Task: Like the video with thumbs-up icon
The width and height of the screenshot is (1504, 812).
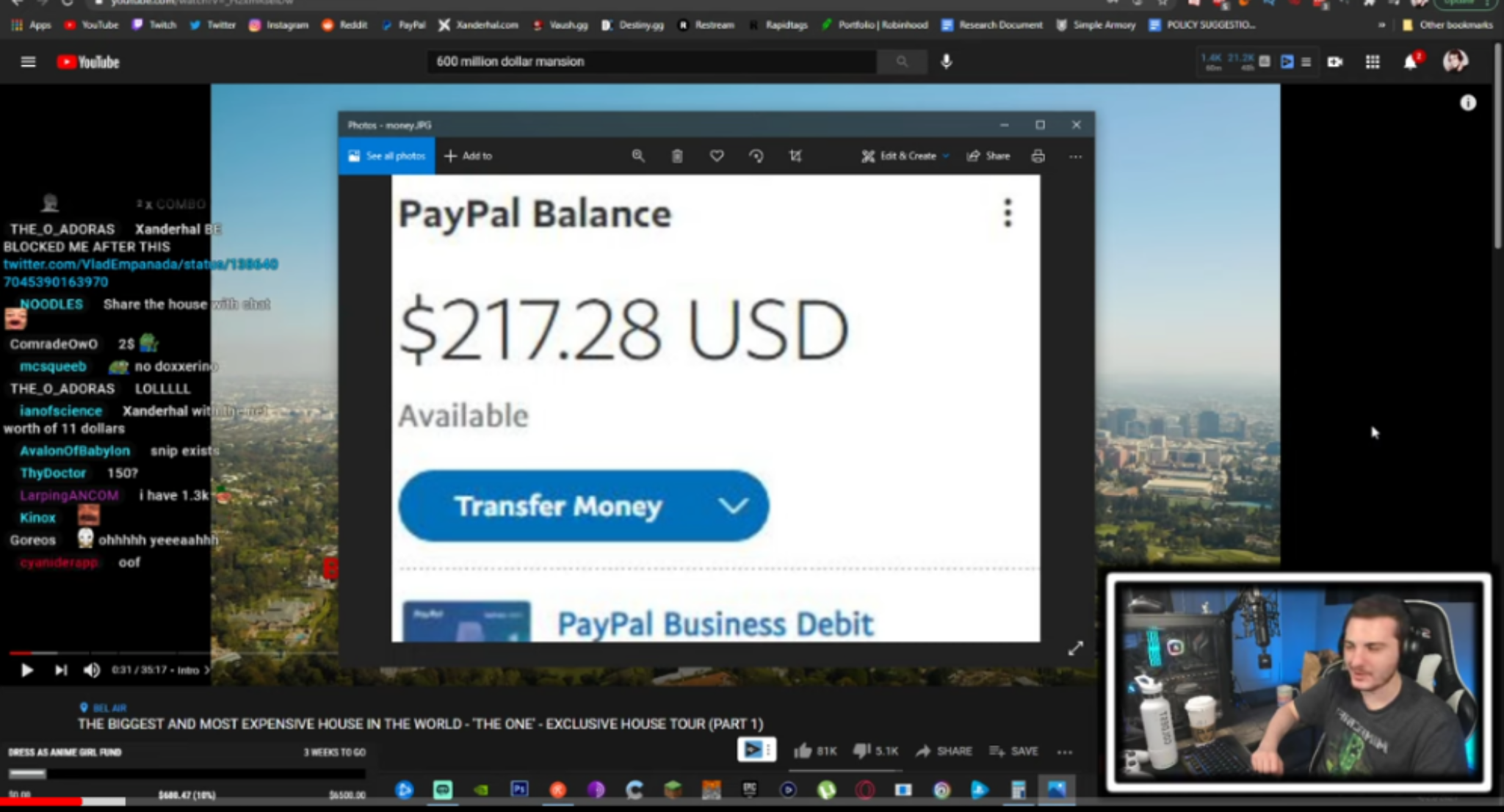Action: click(803, 750)
